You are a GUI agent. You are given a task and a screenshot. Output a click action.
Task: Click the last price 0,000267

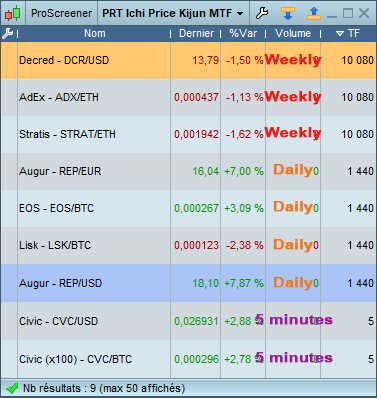pos(196,208)
